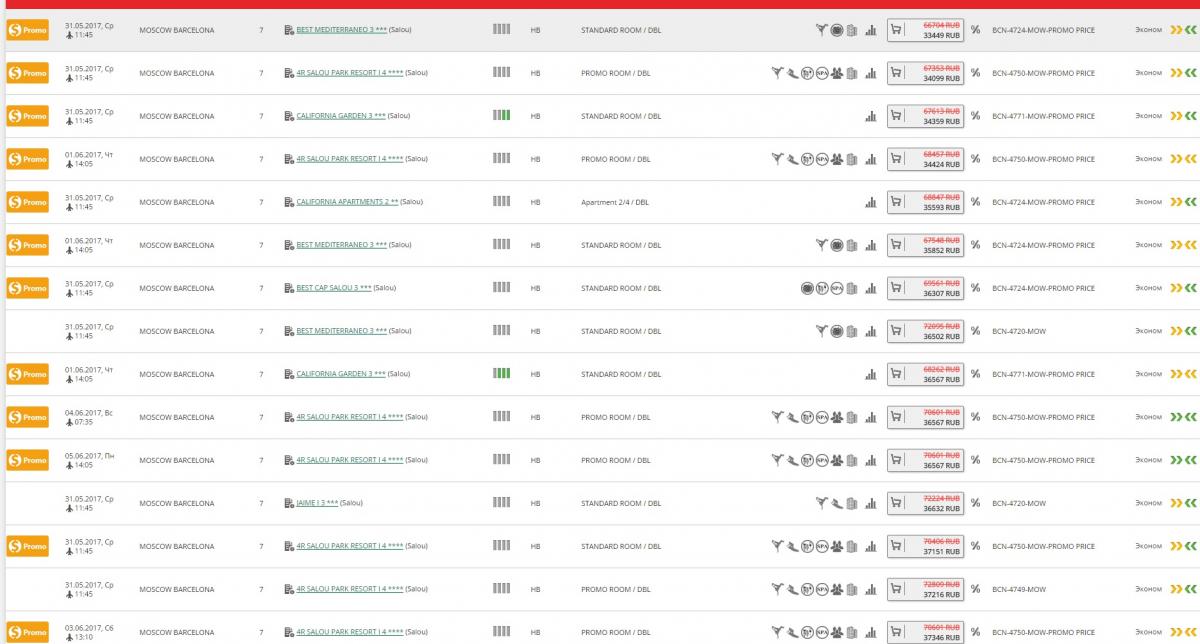Click the percent icon beside 35593 RUB
This screenshot has width=1200, height=644.
coord(975,202)
